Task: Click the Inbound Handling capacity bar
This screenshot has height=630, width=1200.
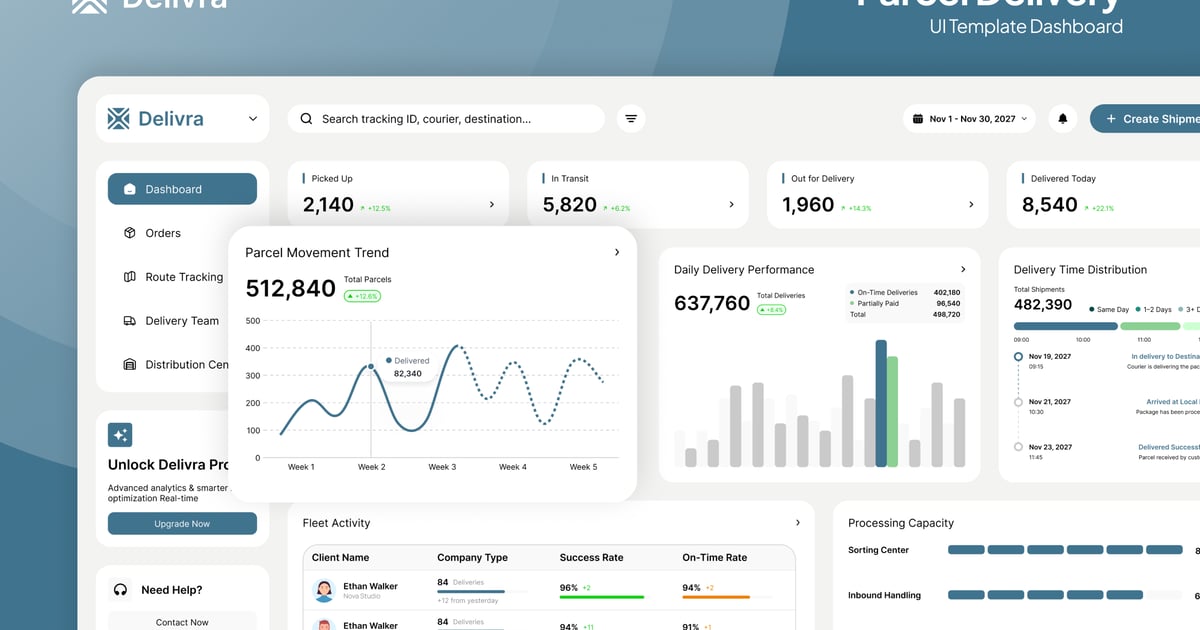Action: click(x=1065, y=595)
